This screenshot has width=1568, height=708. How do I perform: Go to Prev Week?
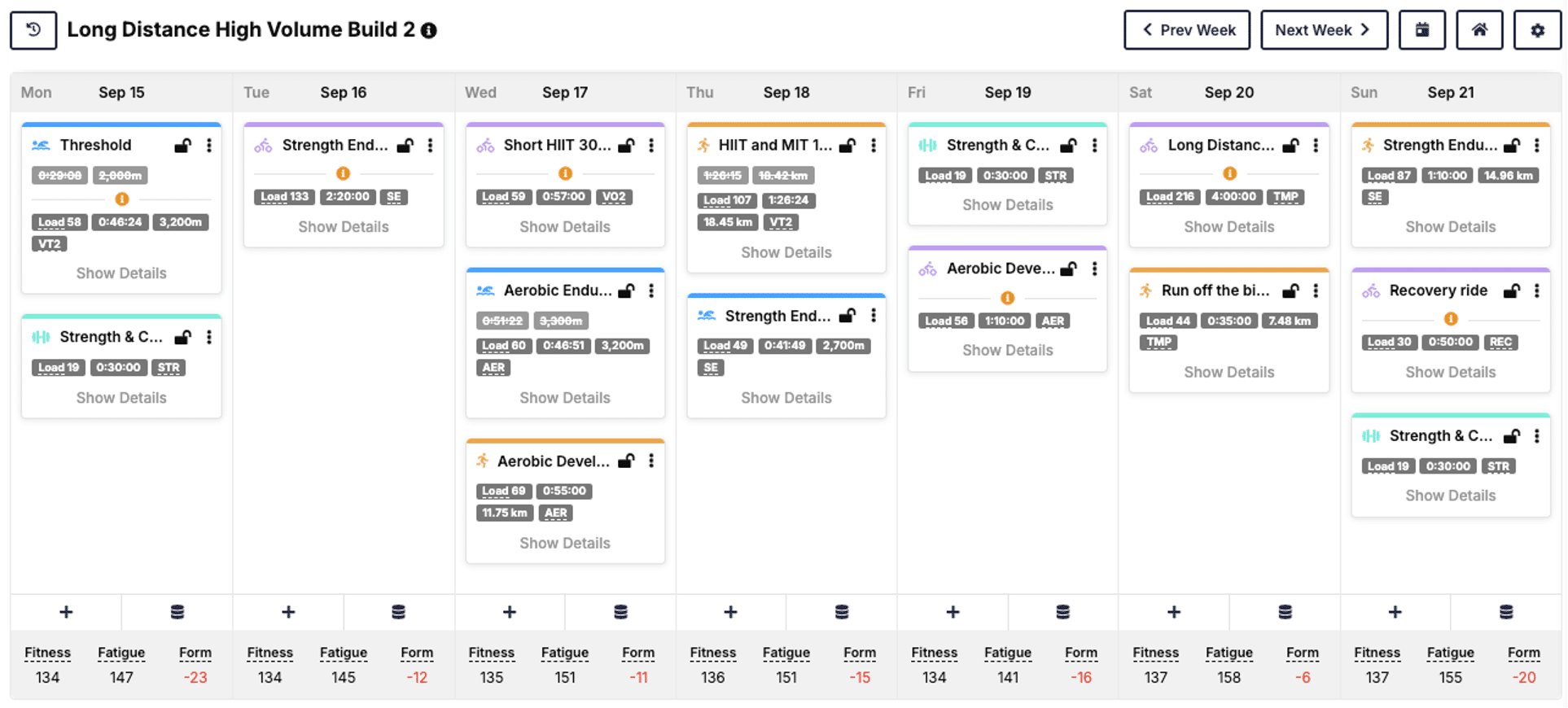tap(1187, 30)
